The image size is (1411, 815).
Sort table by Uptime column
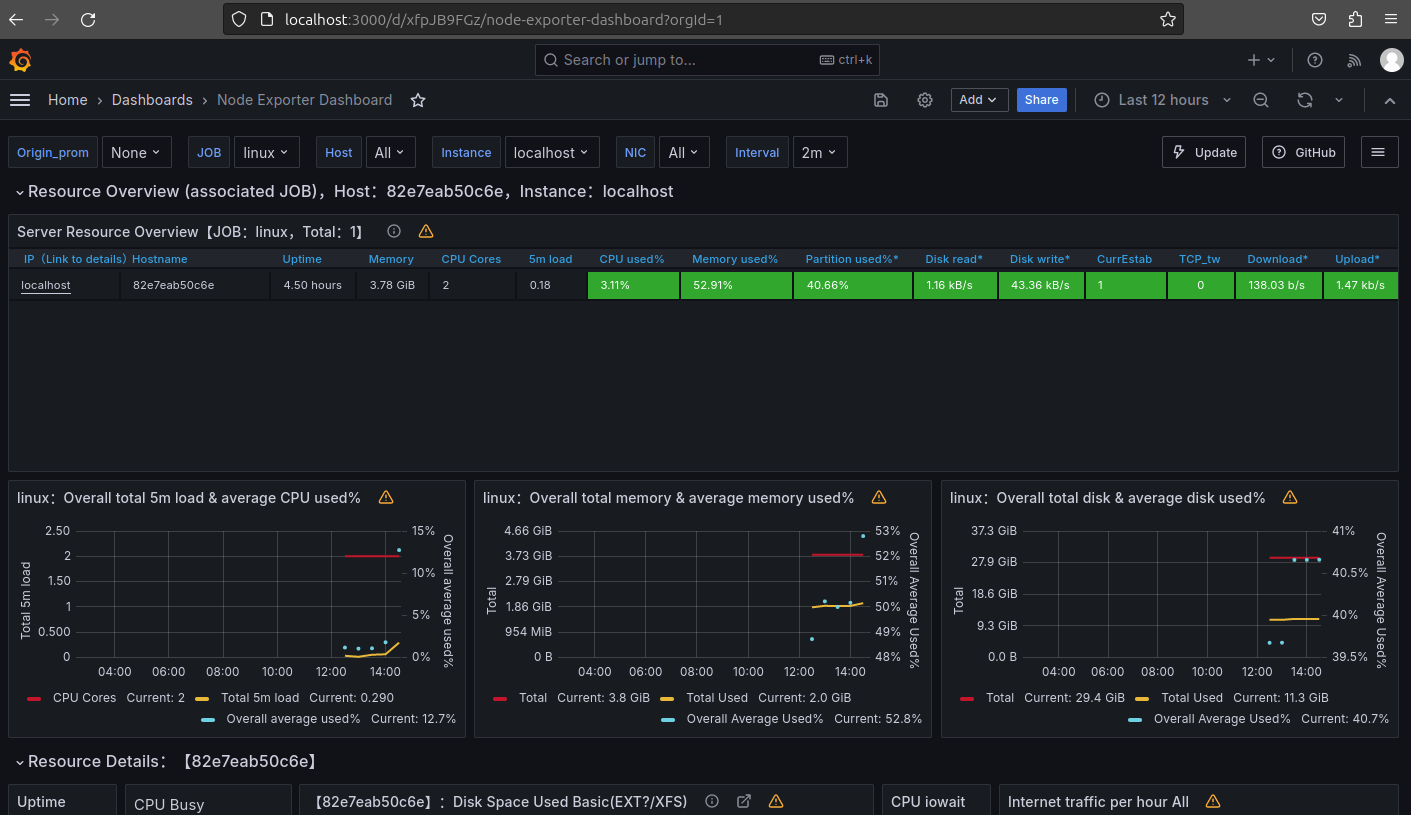(x=302, y=259)
